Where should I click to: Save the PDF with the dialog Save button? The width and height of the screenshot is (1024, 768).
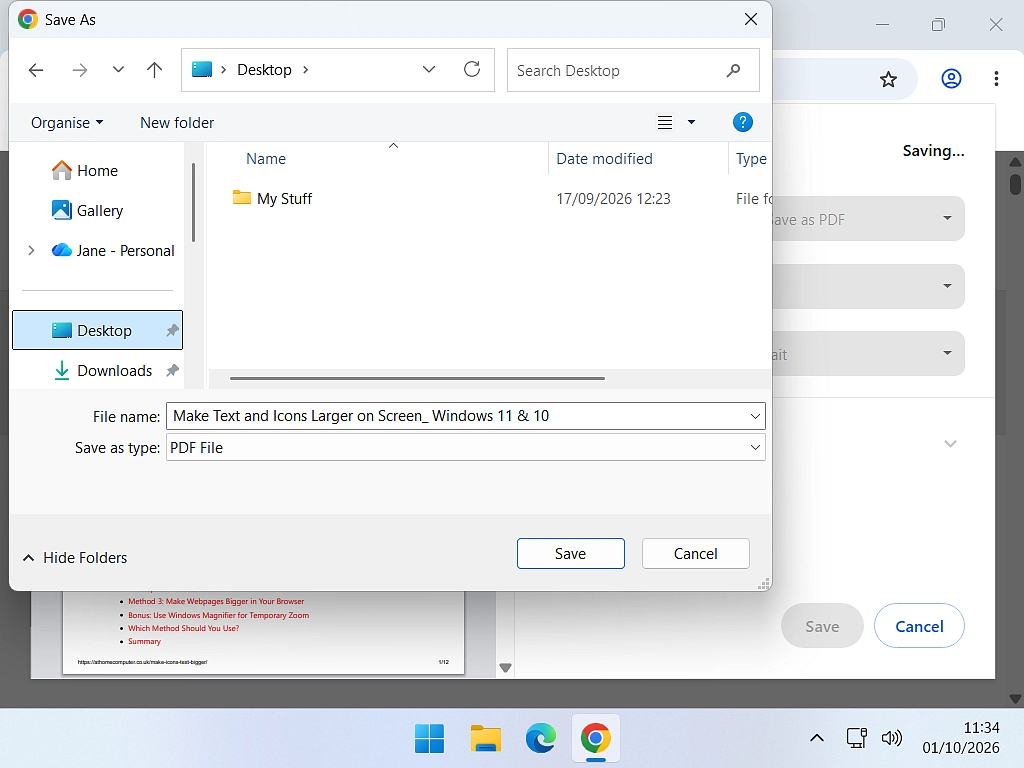(570, 554)
